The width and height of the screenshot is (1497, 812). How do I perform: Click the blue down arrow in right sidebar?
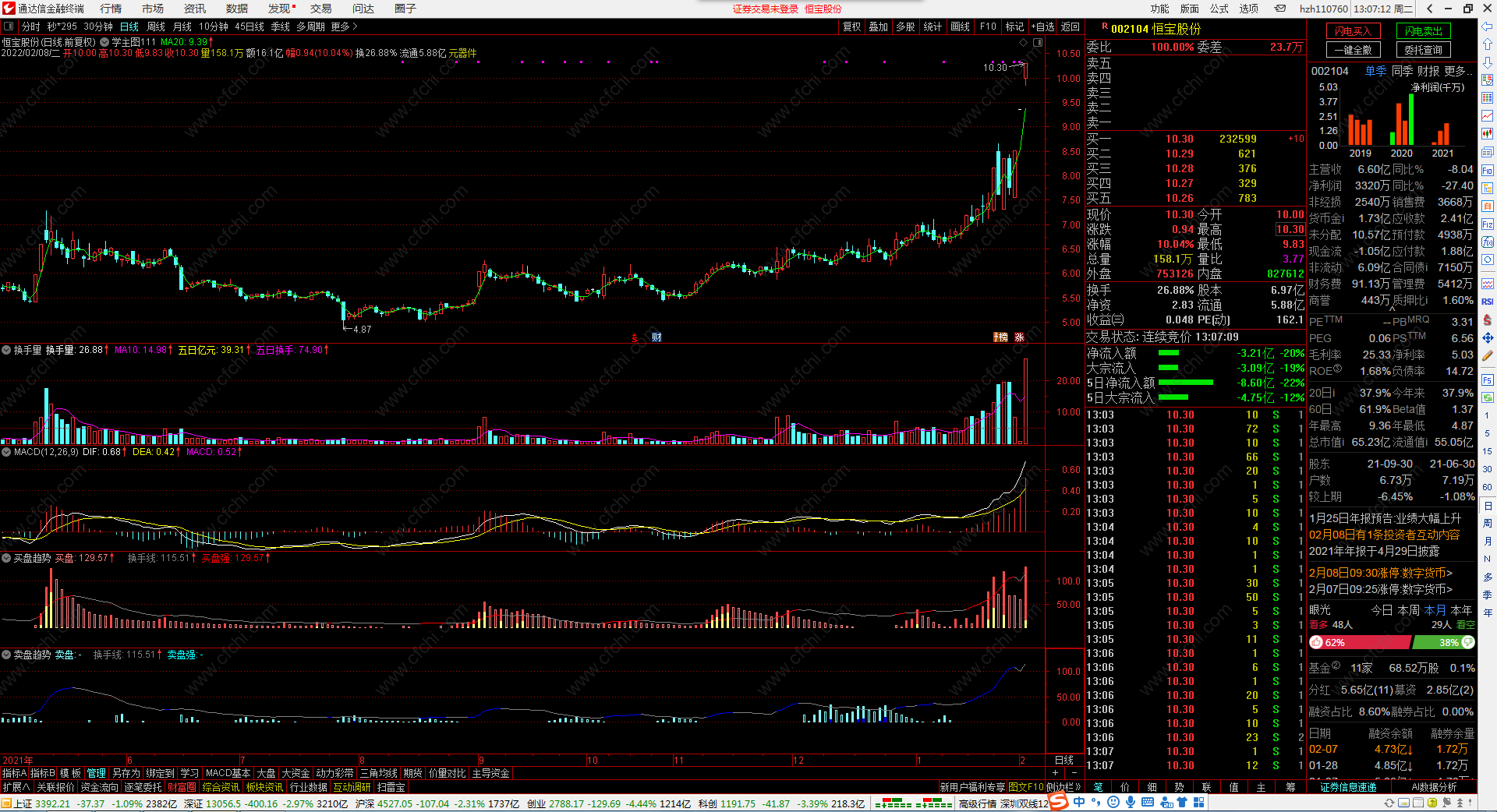pyautogui.click(x=1488, y=62)
